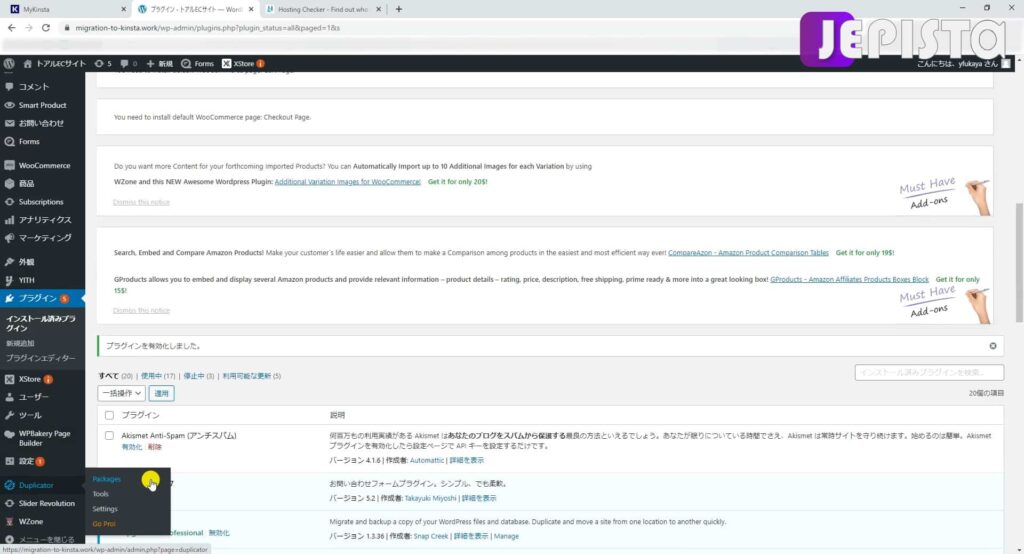Choose Packages in Duplicator flyout
The height and width of the screenshot is (554, 1024).
(106, 479)
